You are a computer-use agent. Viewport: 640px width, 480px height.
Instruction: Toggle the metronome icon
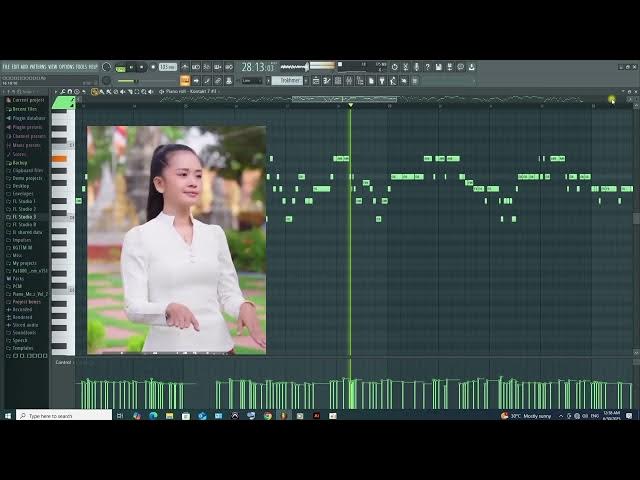click(185, 67)
